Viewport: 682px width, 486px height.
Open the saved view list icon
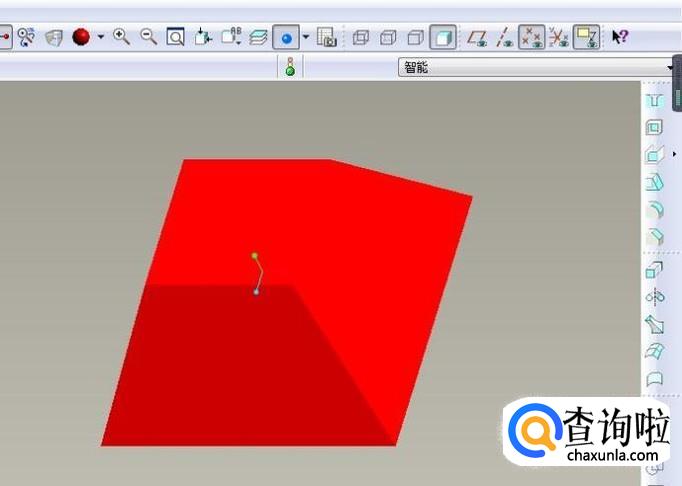point(231,37)
